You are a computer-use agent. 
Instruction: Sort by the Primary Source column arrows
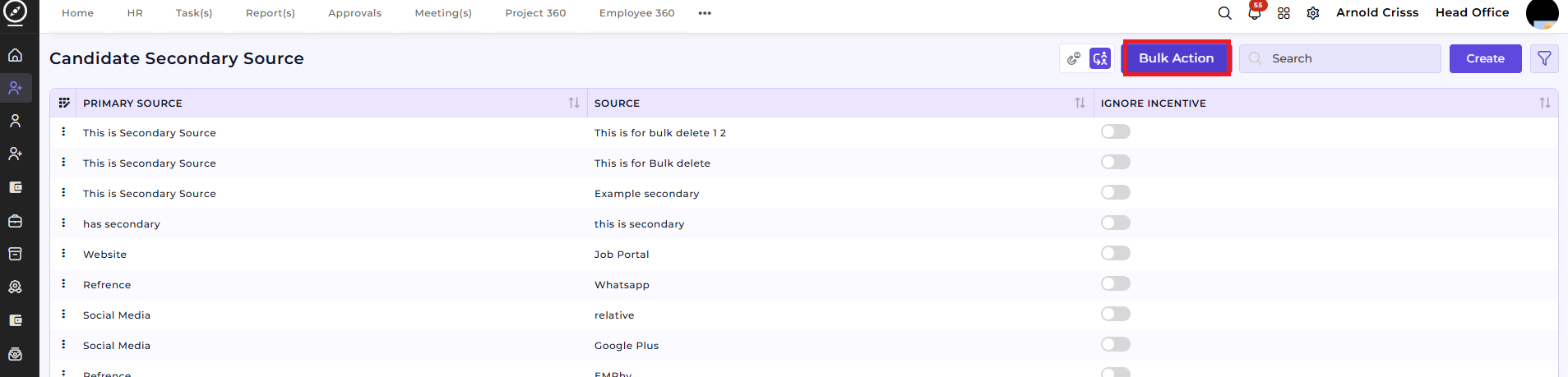point(574,103)
